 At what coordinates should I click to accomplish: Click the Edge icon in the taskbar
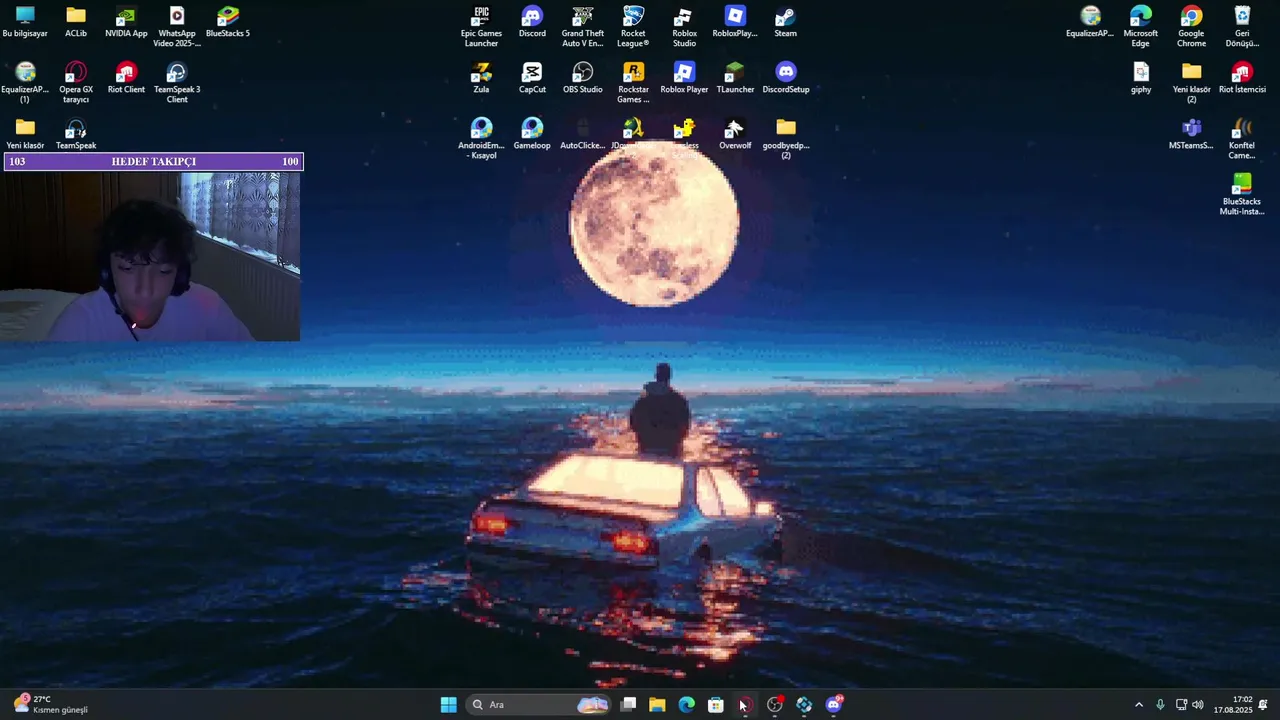point(687,705)
